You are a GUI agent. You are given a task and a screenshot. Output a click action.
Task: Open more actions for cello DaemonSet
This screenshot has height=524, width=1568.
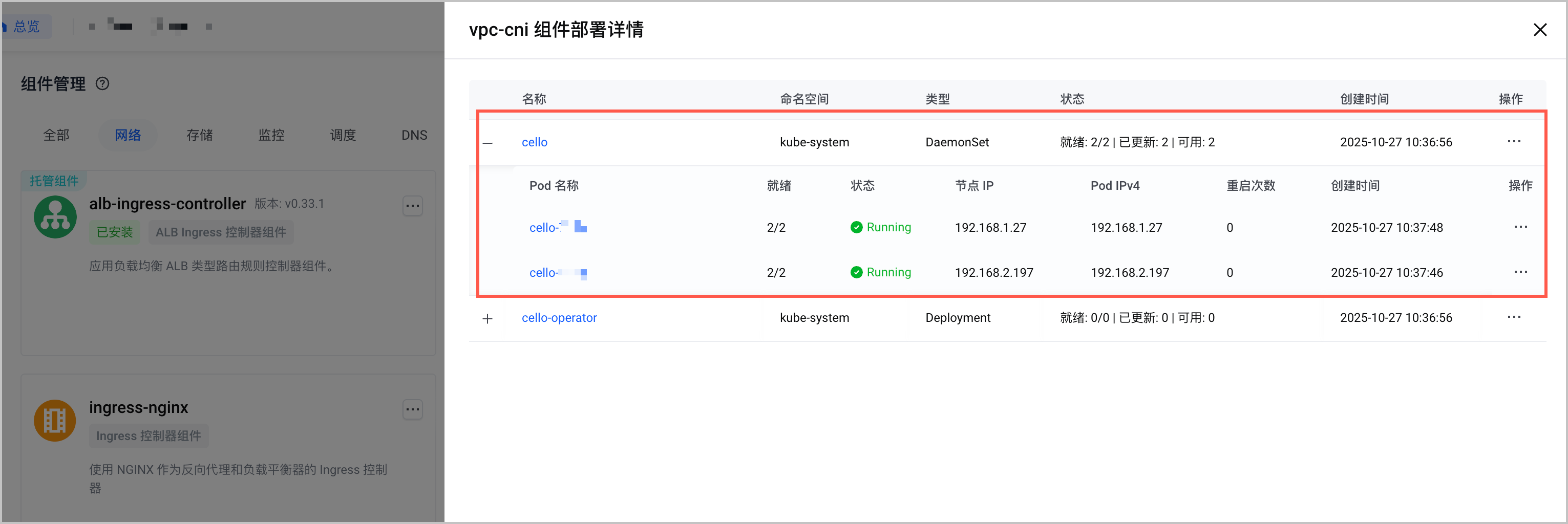point(1514,142)
